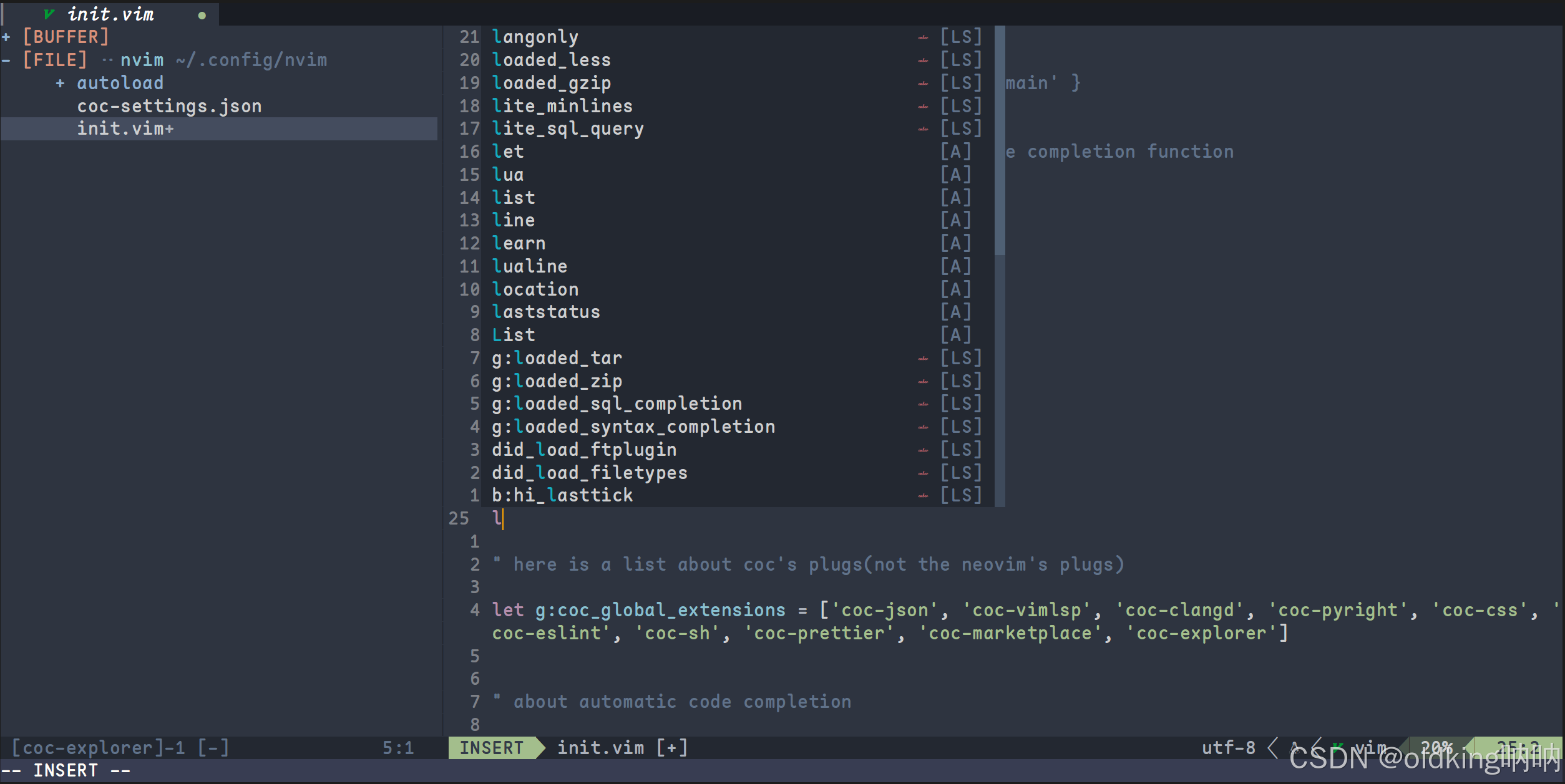Click the red marker icon next to loaded_gzip
This screenshot has width=1565, height=784.
point(923,84)
